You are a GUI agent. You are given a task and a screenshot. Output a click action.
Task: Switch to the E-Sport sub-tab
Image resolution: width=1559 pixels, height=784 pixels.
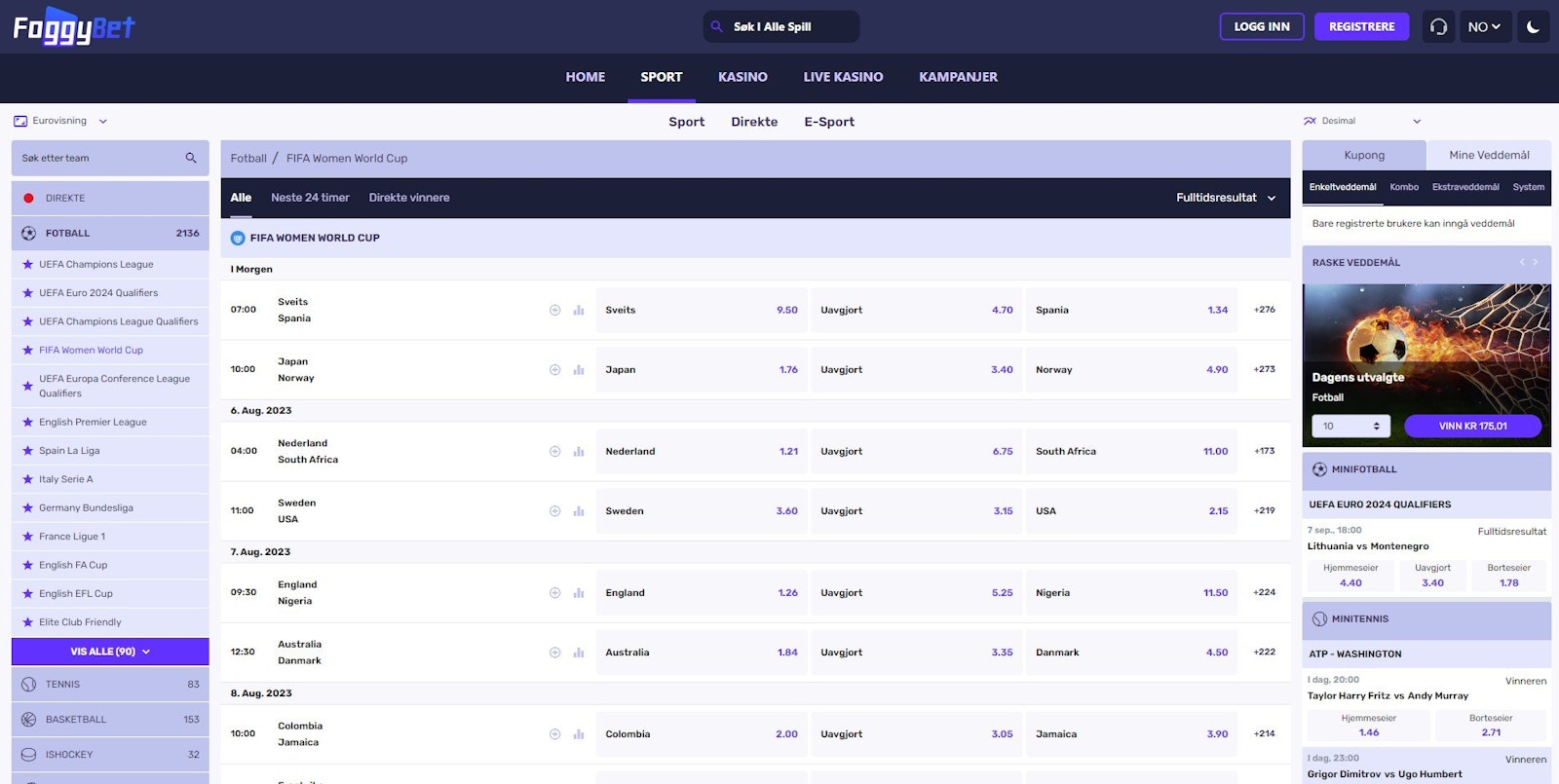pos(829,122)
